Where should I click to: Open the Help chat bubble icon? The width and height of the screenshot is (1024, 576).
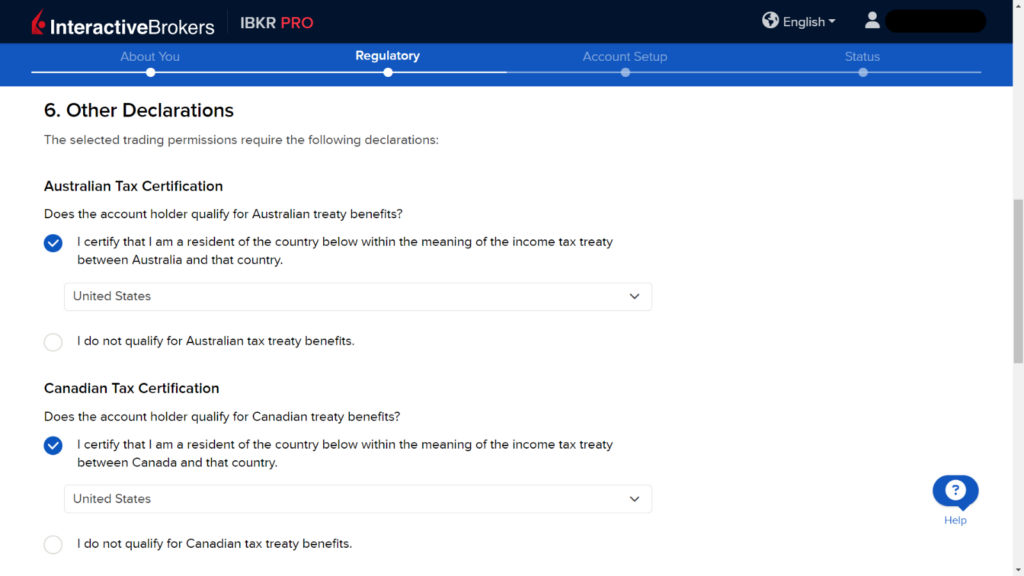[x=955, y=491]
